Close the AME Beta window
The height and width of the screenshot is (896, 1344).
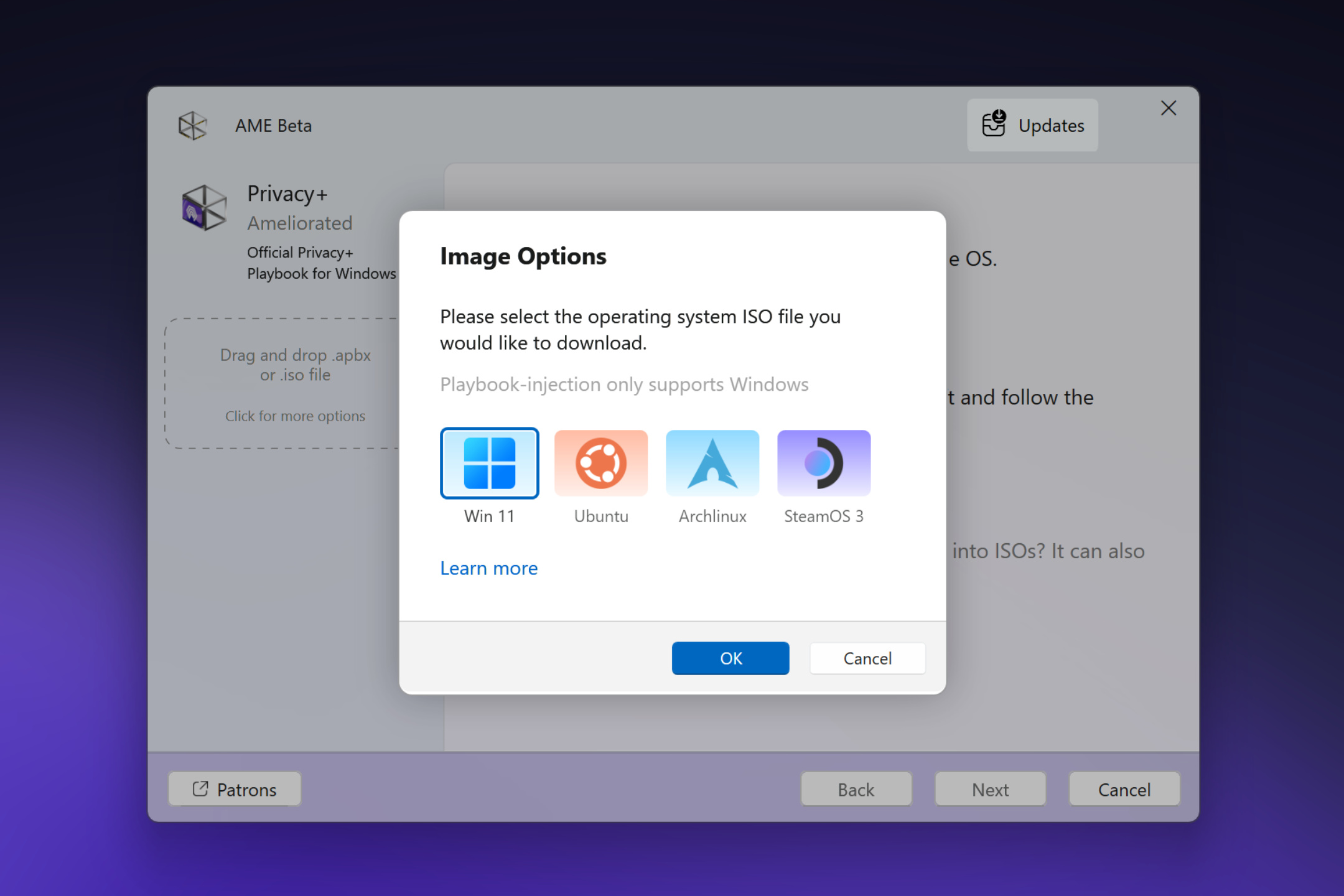tap(1169, 108)
